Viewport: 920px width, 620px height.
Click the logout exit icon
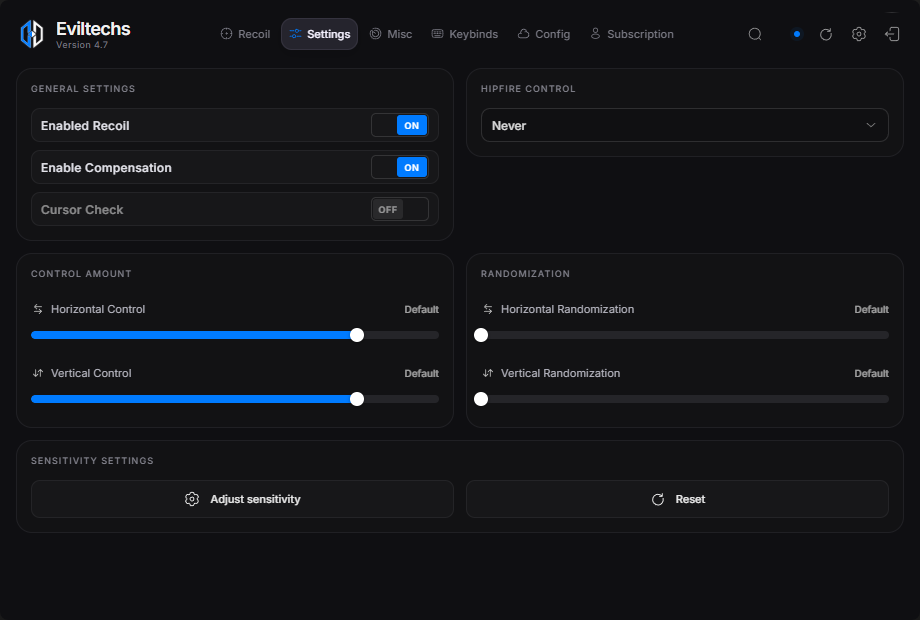pos(892,34)
